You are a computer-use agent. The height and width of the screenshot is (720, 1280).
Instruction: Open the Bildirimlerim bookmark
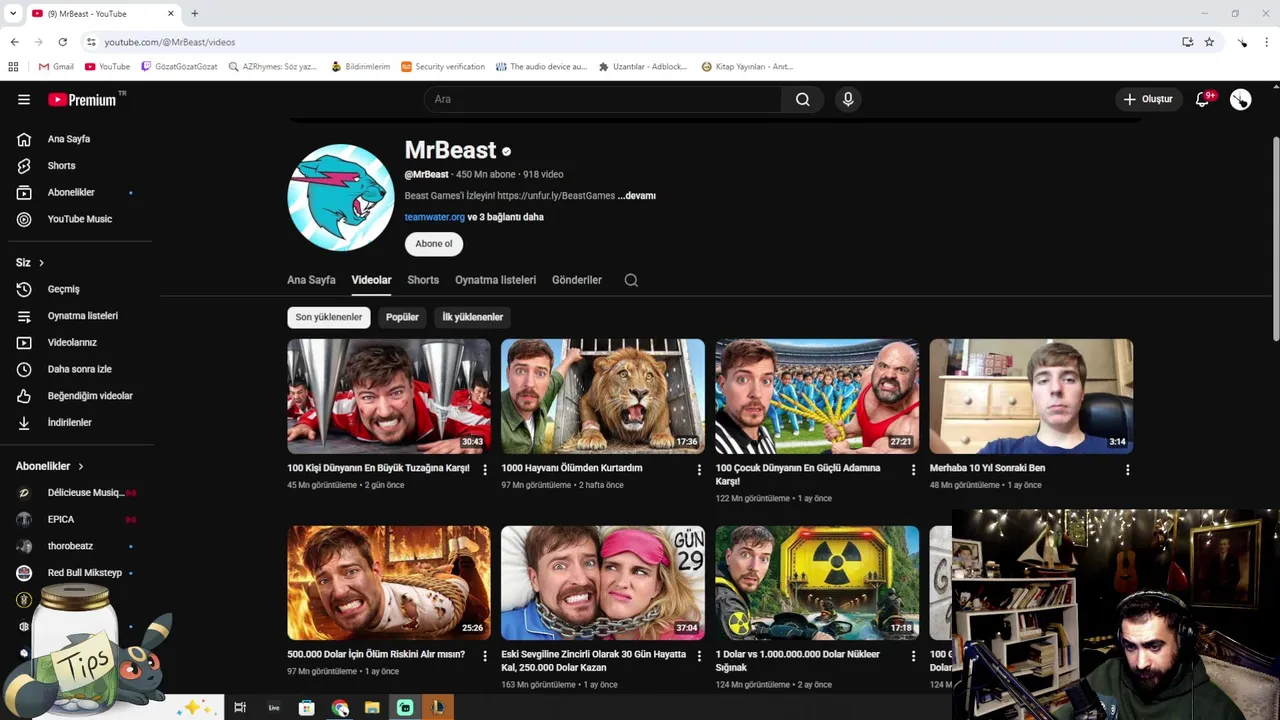[360, 67]
